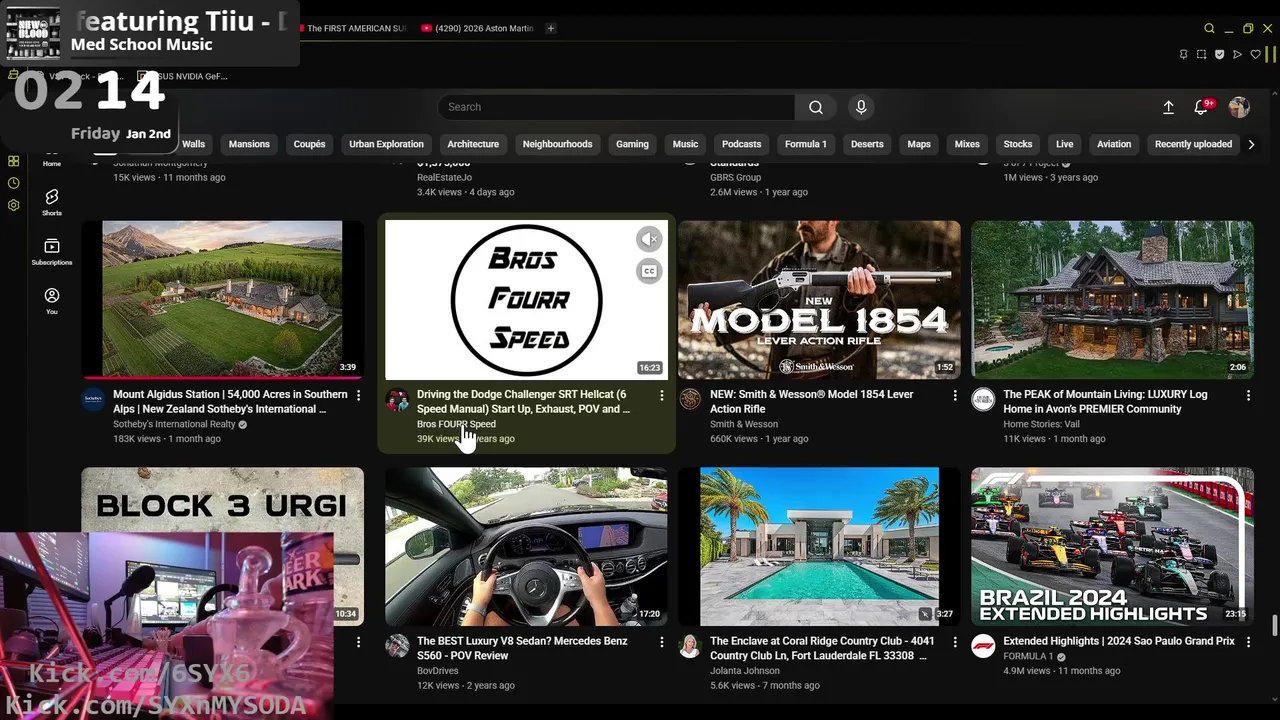Show more category chips with right arrow
Viewport: 1280px width, 720px height.
pos(1251,144)
